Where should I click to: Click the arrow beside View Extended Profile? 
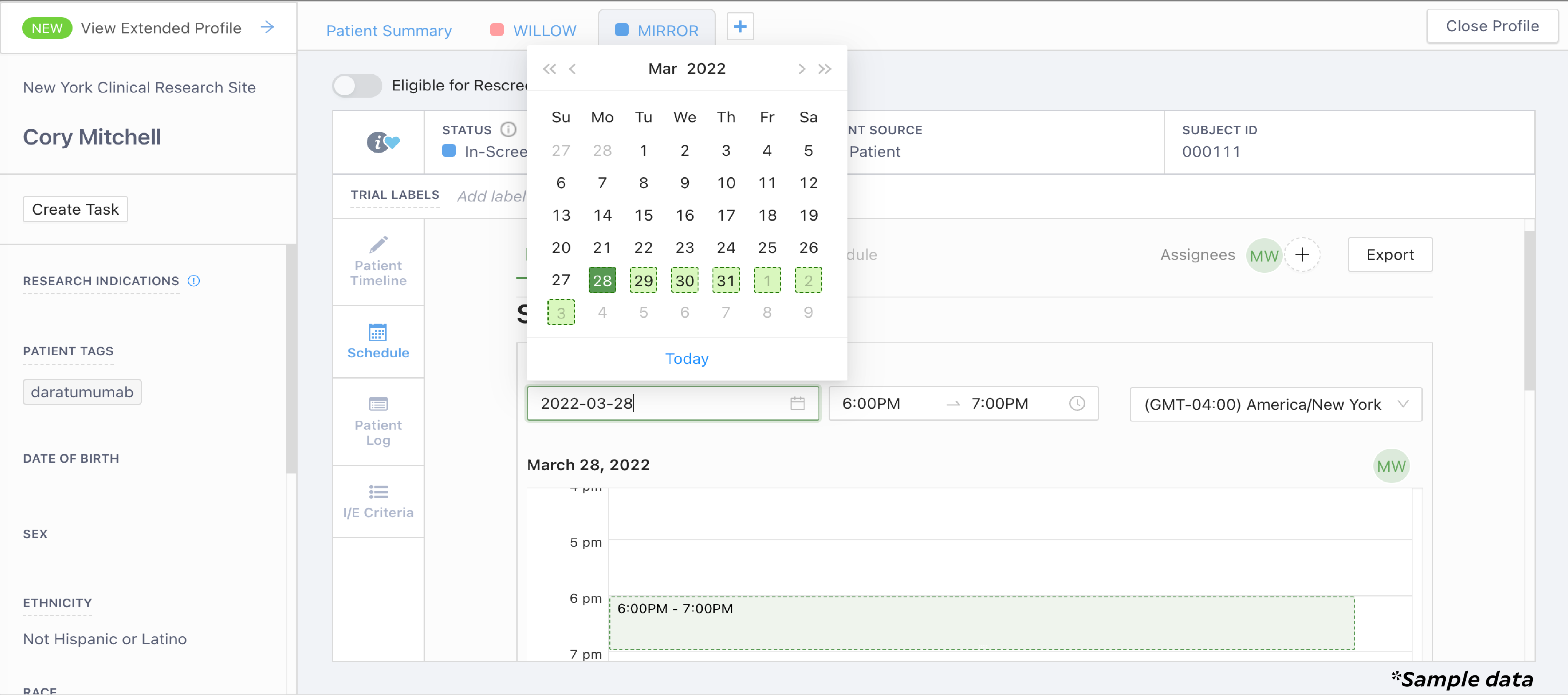coord(267,27)
